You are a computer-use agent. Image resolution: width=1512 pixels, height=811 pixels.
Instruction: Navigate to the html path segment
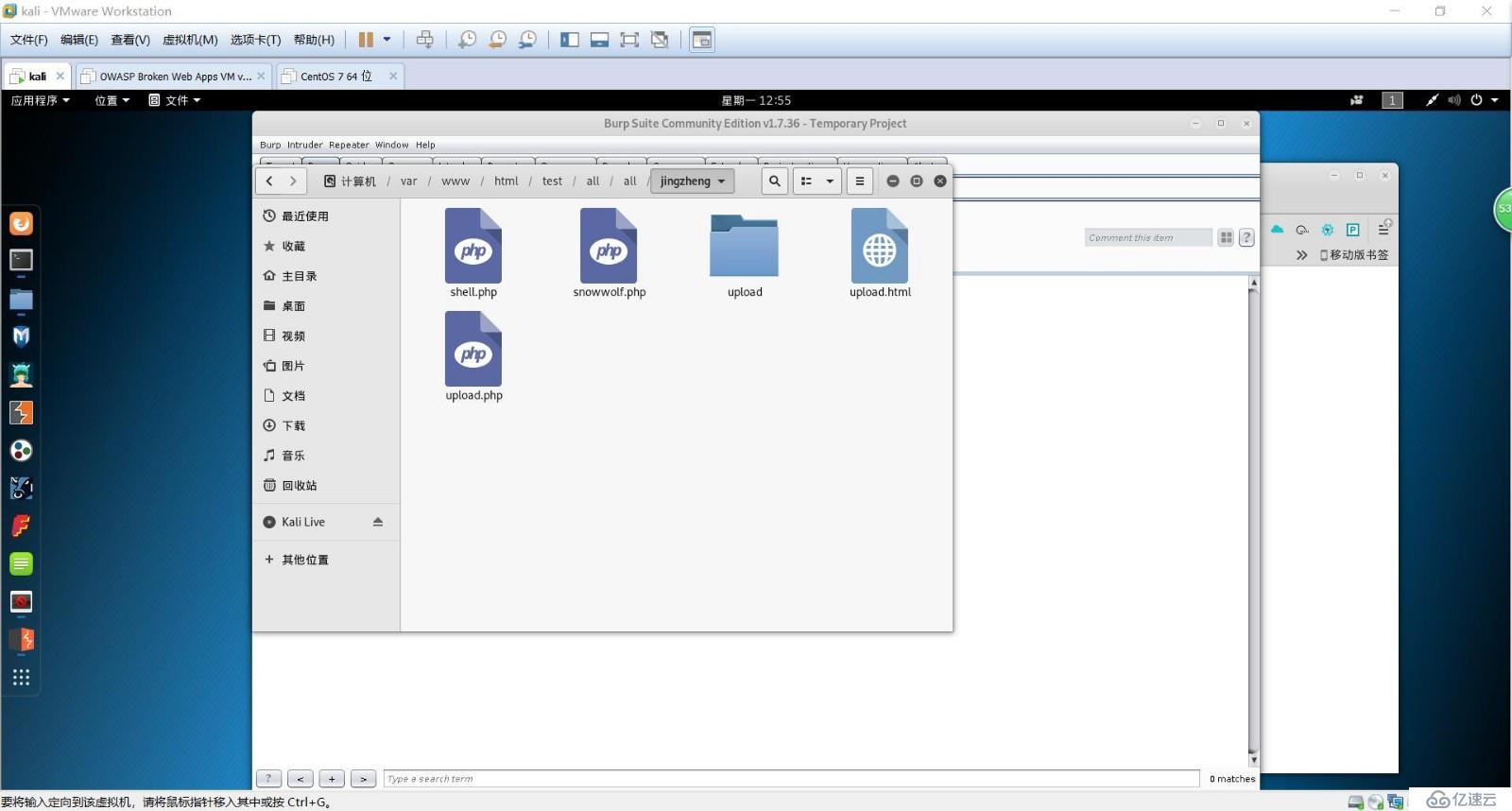(x=507, y=181)
